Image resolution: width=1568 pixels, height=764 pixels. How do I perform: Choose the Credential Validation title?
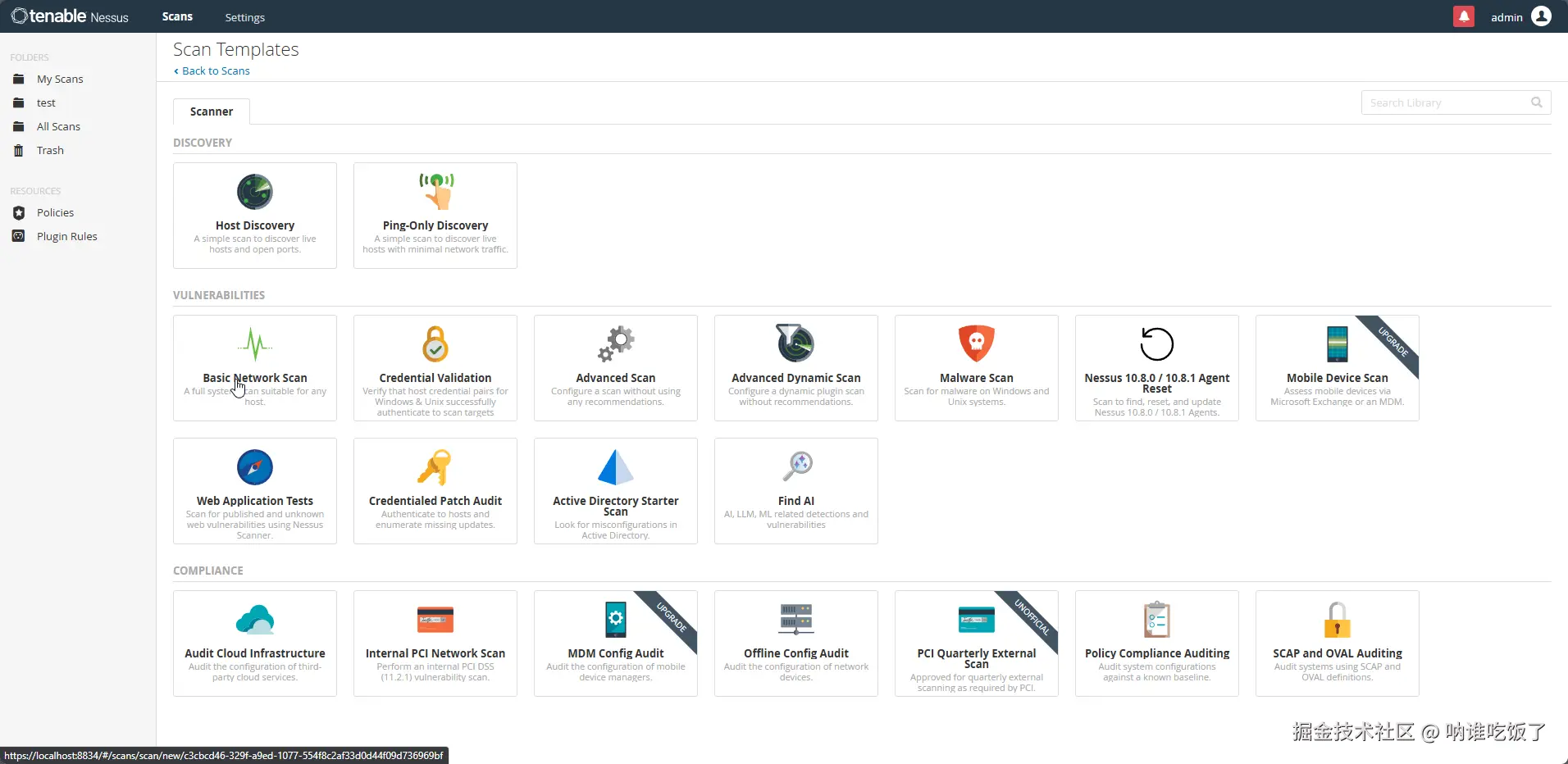click(x=435, y=378)
